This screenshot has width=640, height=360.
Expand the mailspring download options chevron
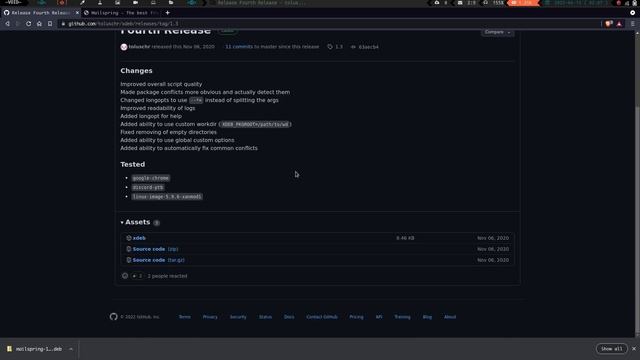pos(71,349)
